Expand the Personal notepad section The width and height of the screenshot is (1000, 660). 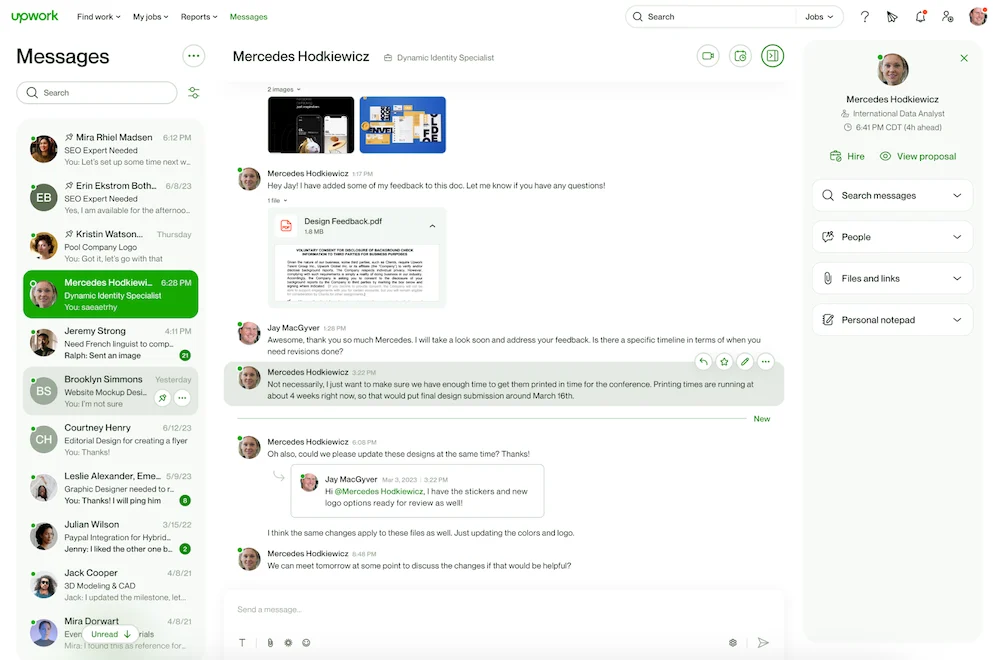point(892,320)
